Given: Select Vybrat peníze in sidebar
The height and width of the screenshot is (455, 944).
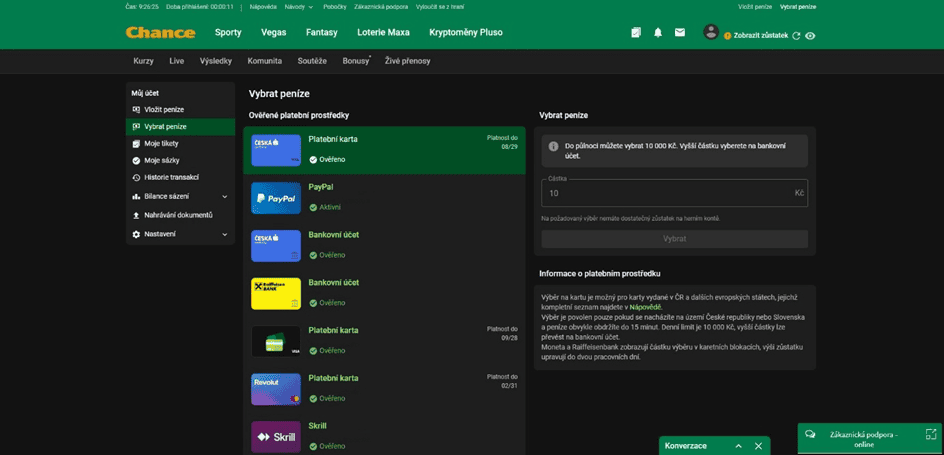Looking at the screenshot, I should [180, 127].
